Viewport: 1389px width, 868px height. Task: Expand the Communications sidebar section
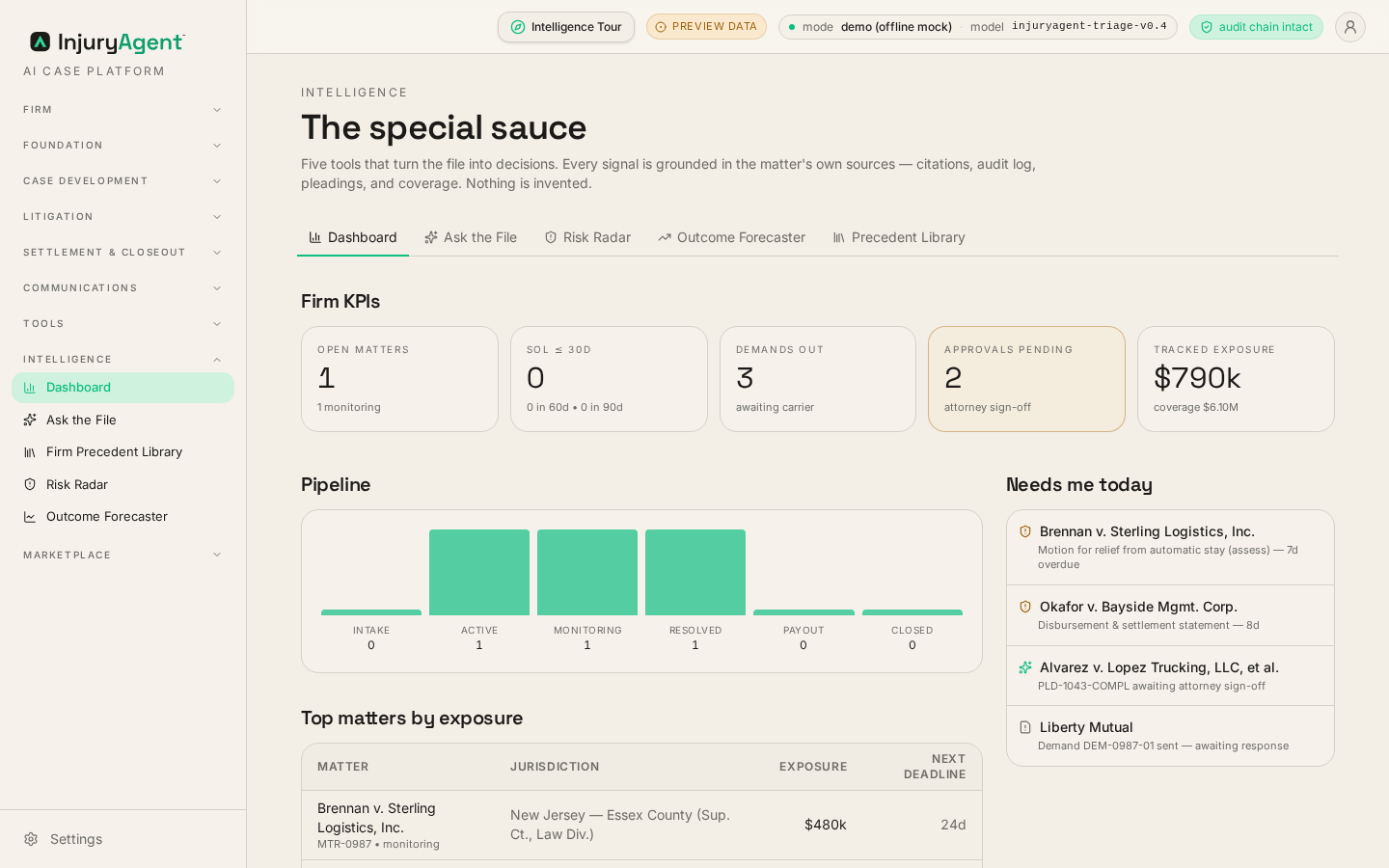(x=123, y=288)
